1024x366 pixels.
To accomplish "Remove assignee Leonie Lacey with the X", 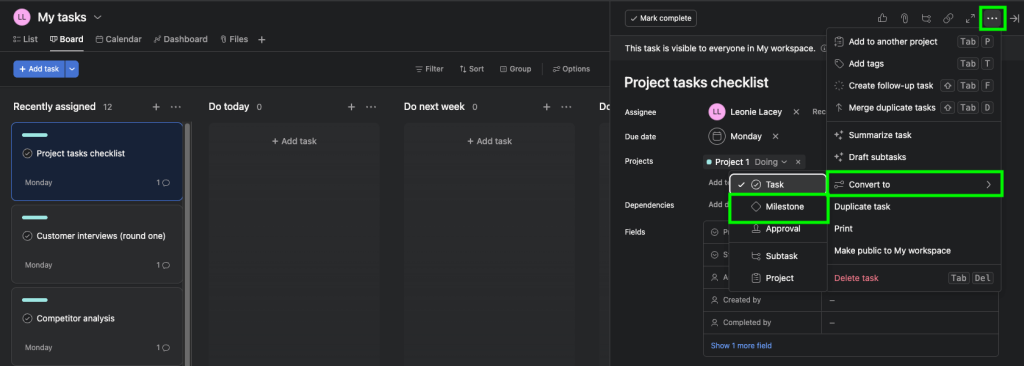I will click(x=796, y=112).
